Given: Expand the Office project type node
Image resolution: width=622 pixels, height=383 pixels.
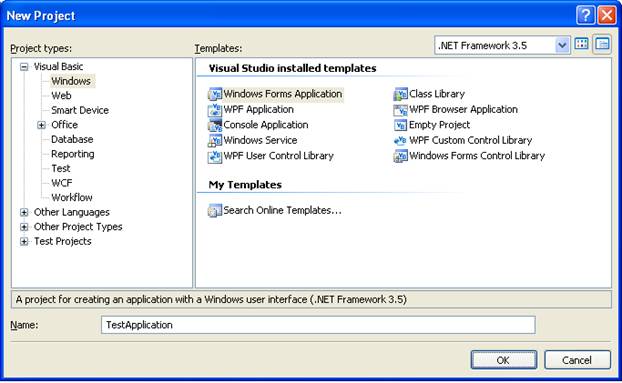Looking at the screenshot, I should point(41,125).
